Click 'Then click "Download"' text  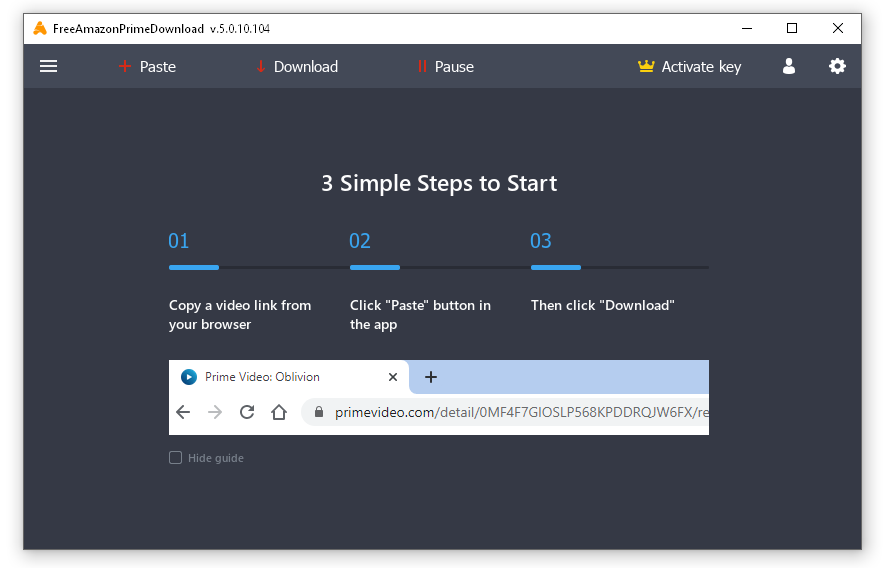click(x=603, y=305)
